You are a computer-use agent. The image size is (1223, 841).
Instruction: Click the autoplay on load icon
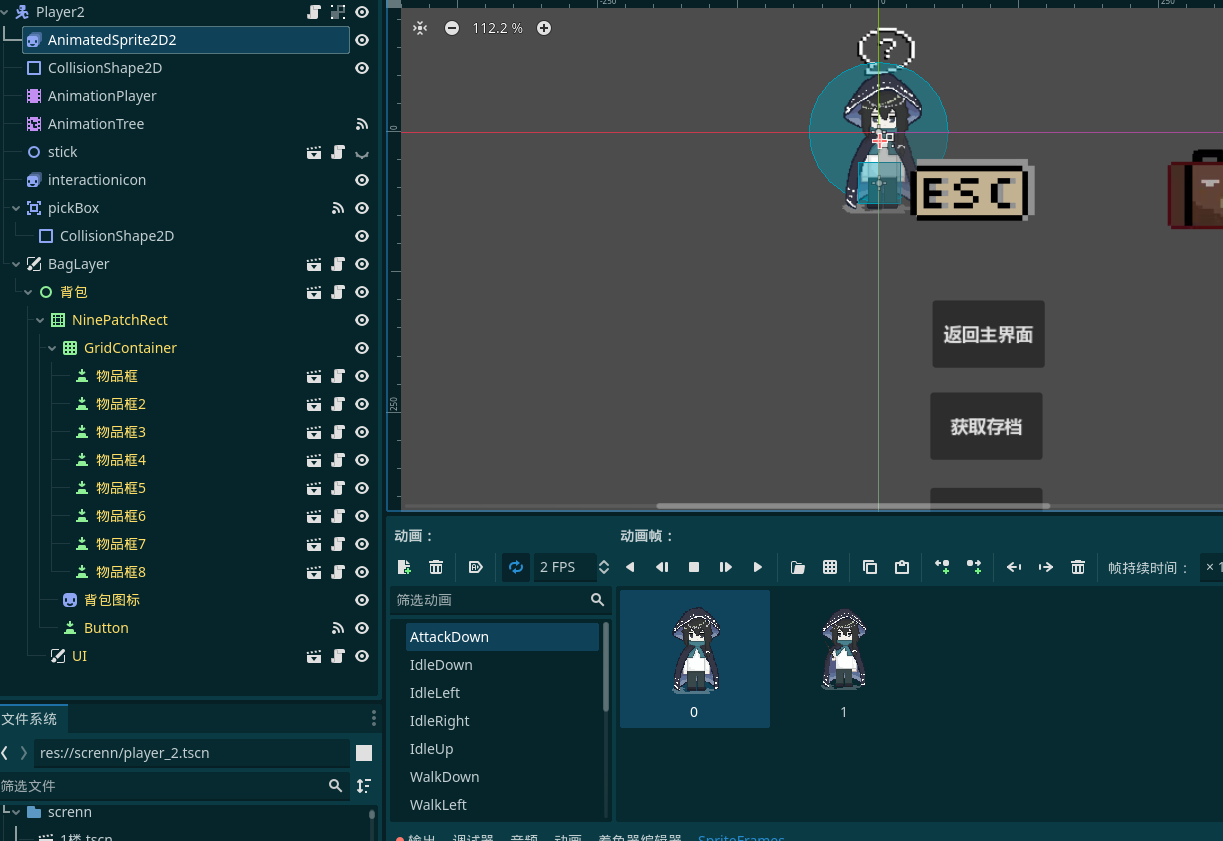[x=476, y=567]
